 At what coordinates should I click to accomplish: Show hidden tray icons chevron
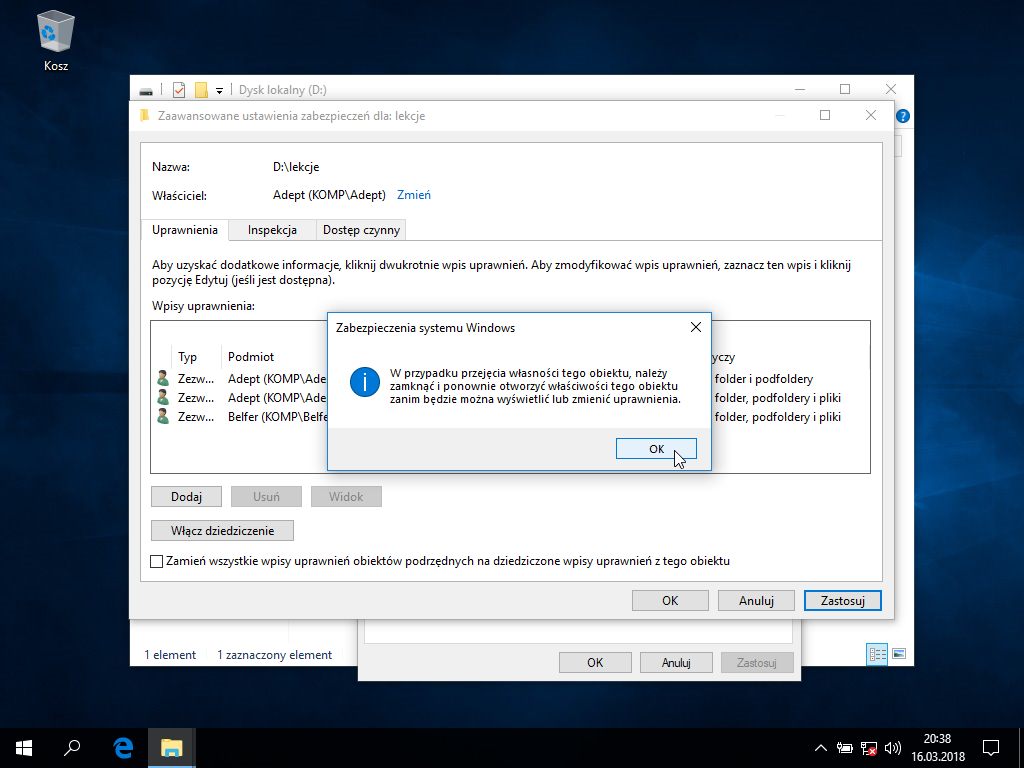pyautogui.click(x=821, y=748)
